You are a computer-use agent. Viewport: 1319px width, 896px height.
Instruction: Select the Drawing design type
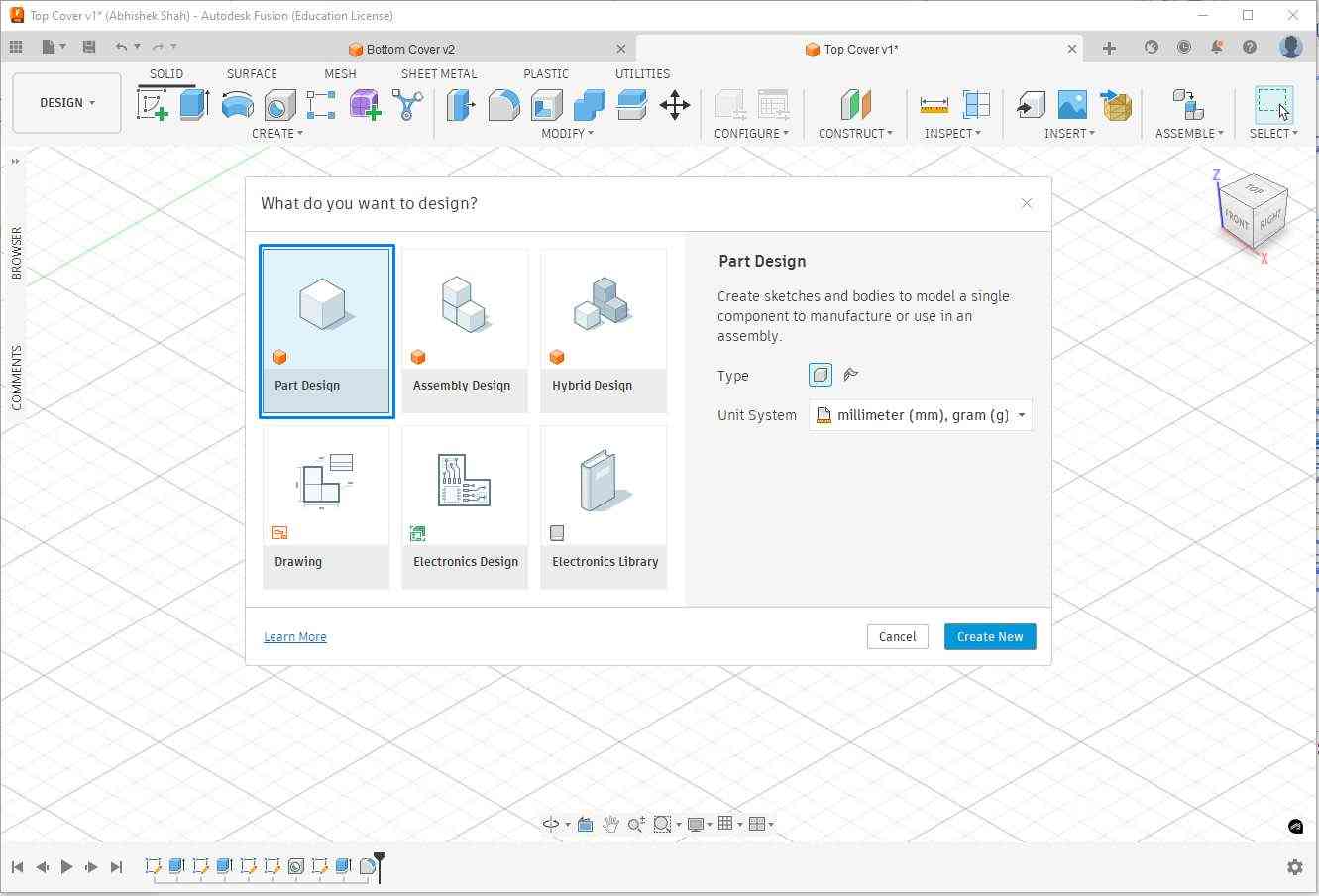326,507
